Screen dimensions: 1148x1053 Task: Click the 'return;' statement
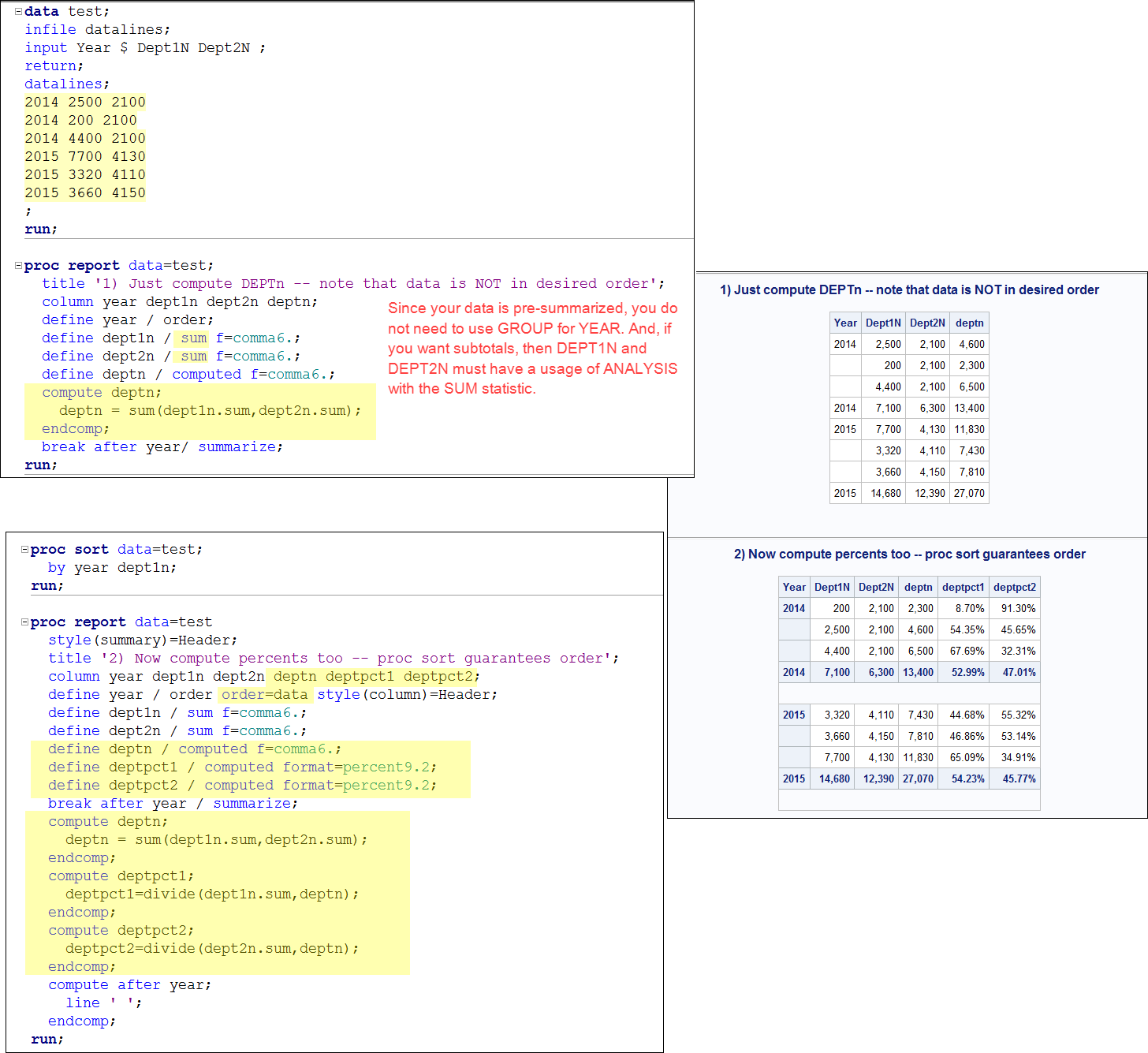tap(54, 65)
